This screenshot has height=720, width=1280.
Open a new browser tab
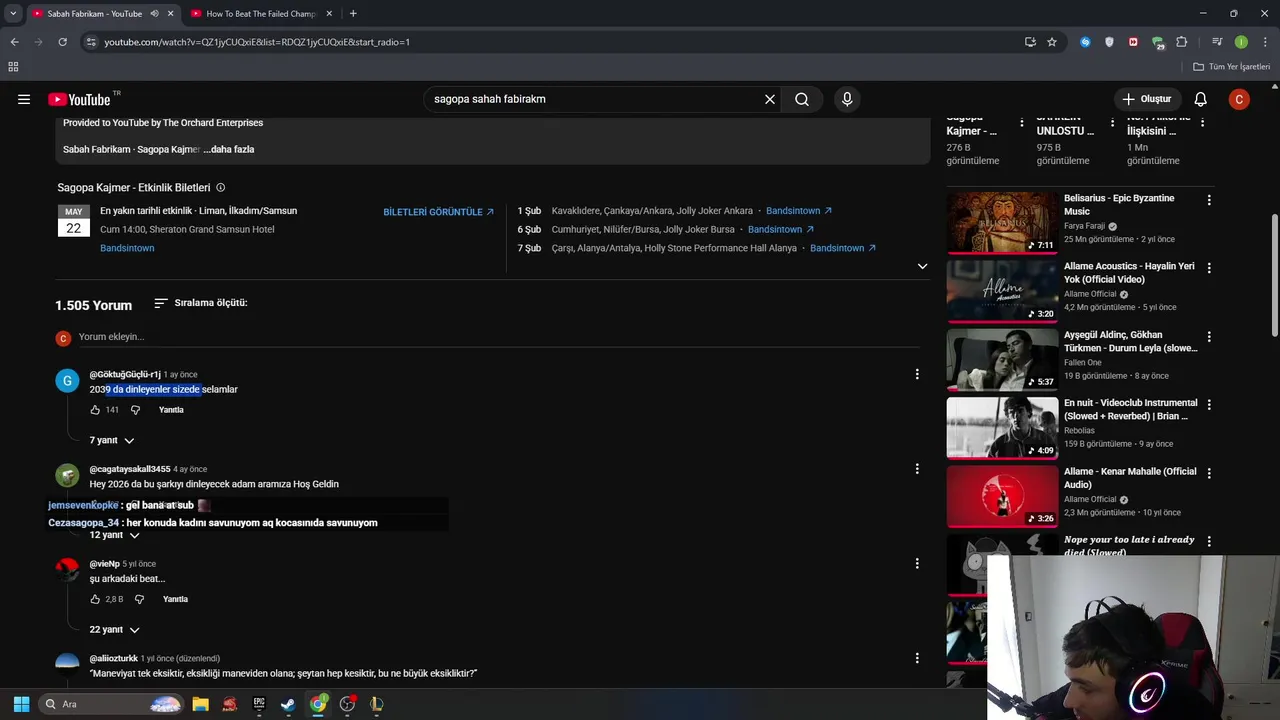353,14
